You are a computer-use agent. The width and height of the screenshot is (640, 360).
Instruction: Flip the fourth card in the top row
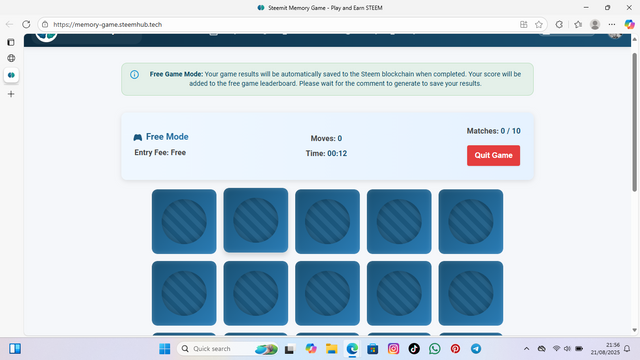399,221
